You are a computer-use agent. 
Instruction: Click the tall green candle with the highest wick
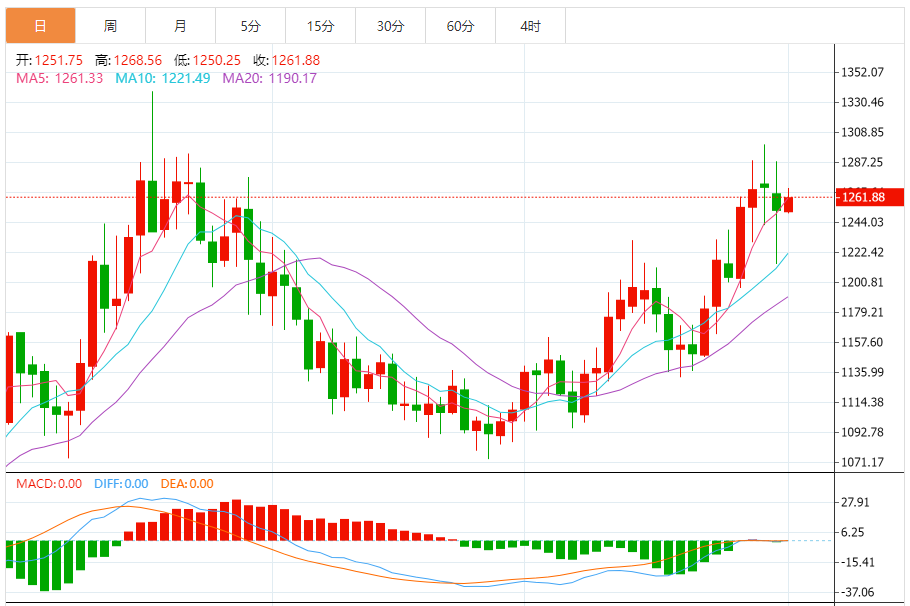click(153, 206)
